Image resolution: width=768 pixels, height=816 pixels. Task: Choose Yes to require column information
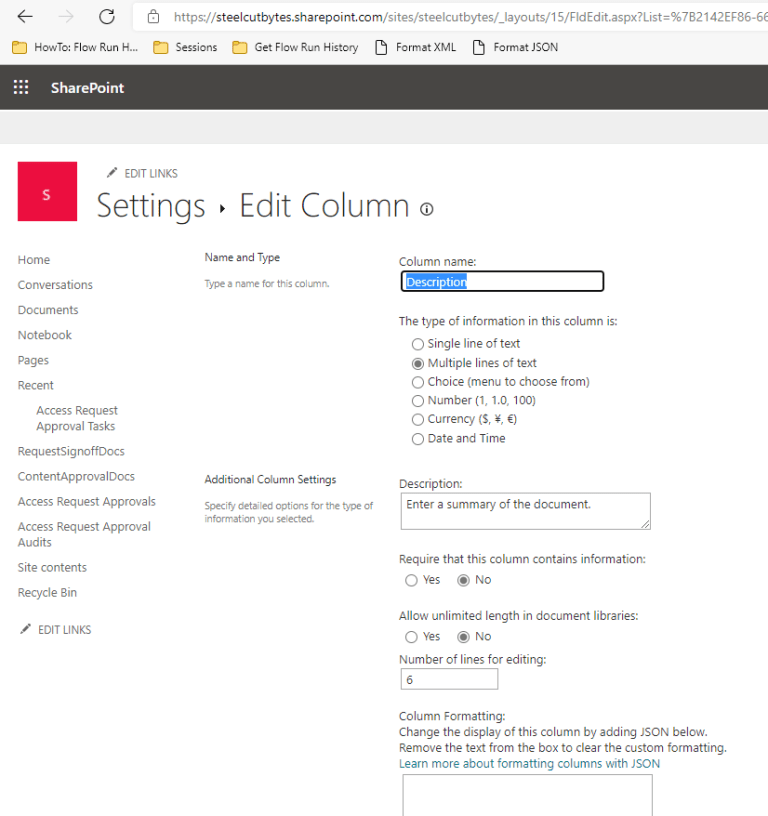point(411,580)
